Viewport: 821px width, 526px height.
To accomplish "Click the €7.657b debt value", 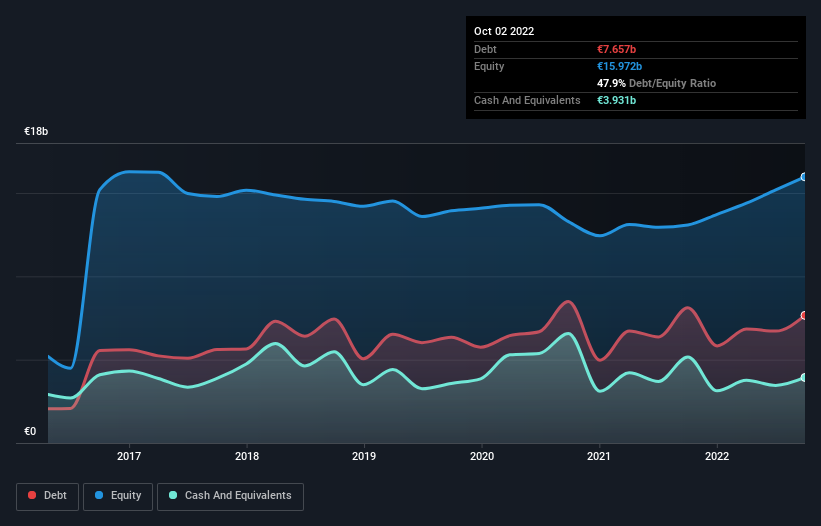I will (x=616, y=49).
